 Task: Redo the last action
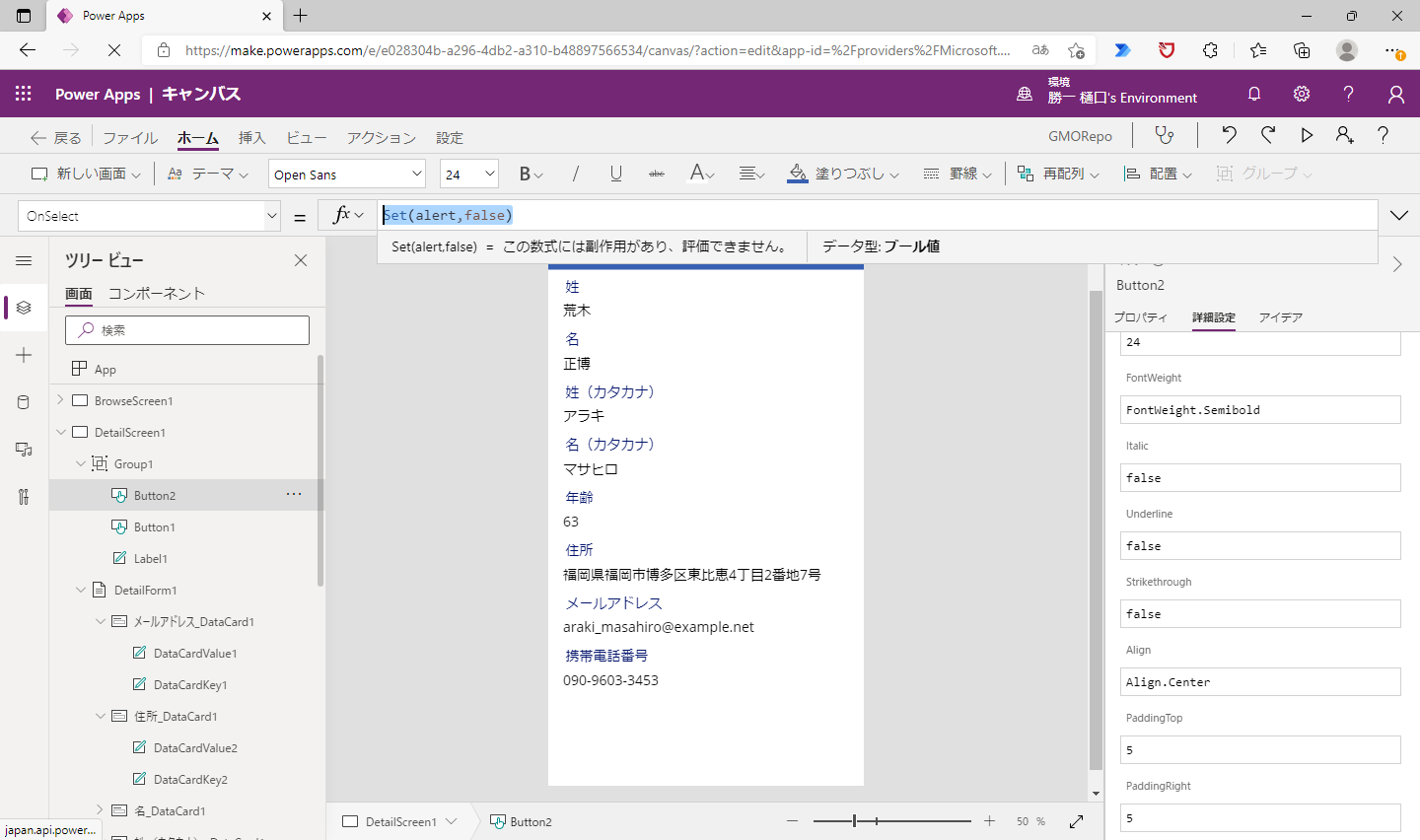click(1268, 136)
